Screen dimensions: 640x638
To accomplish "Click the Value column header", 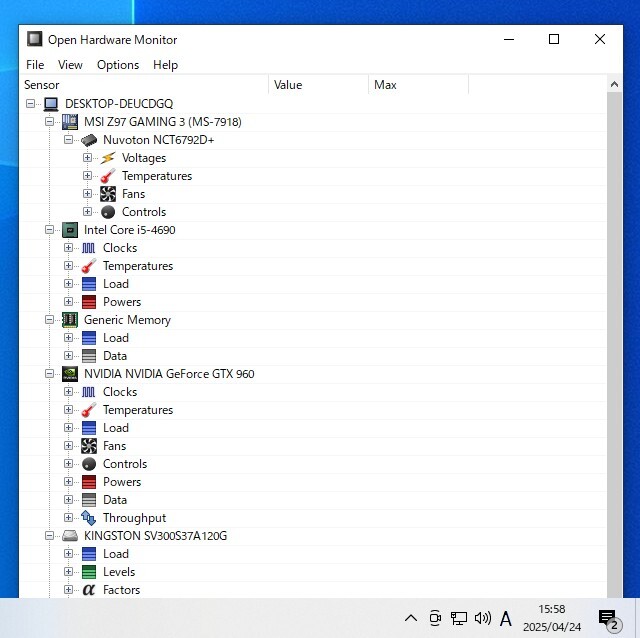I will (x=319, y=85).
